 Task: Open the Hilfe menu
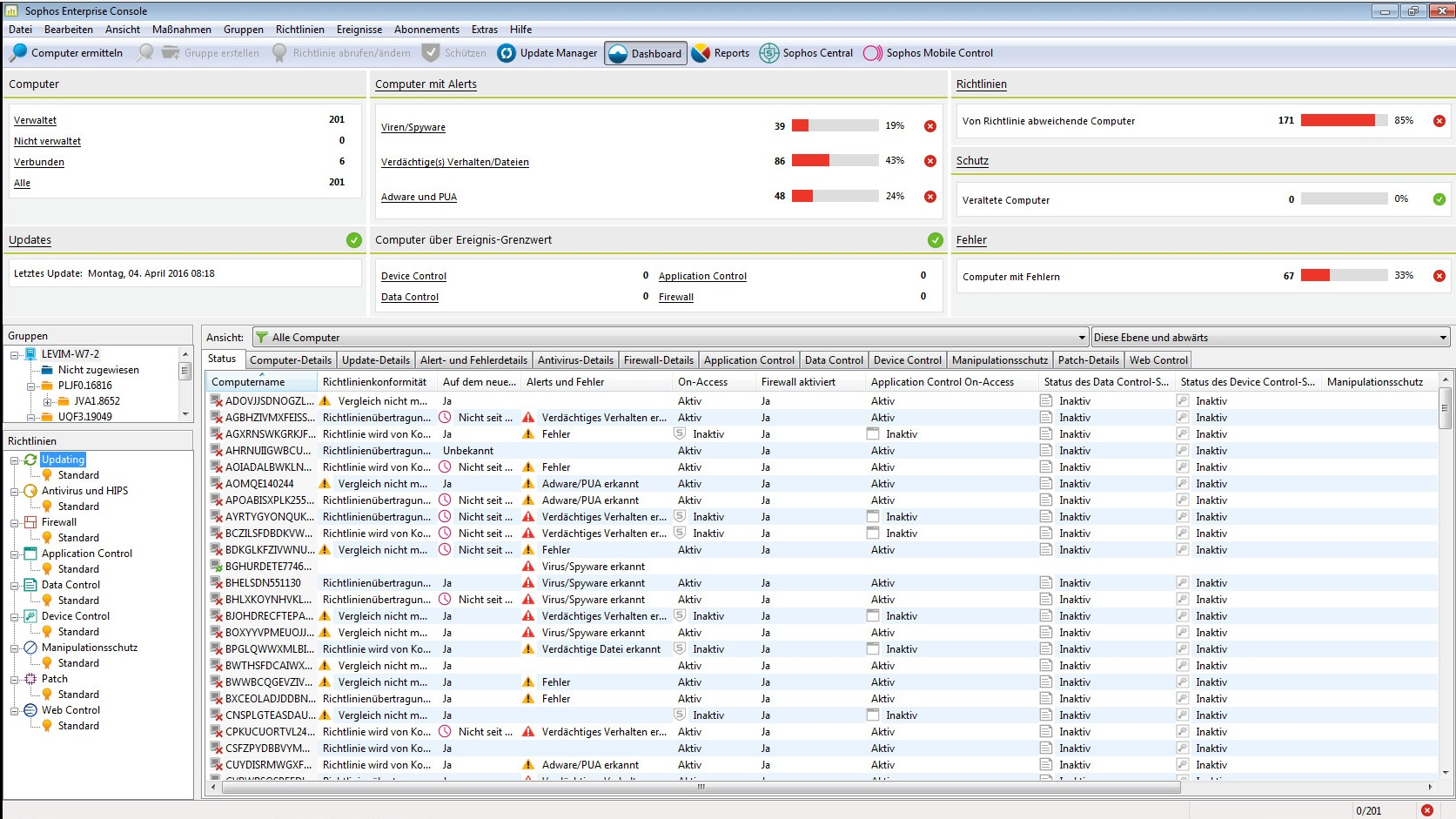[x=520, y=30]
